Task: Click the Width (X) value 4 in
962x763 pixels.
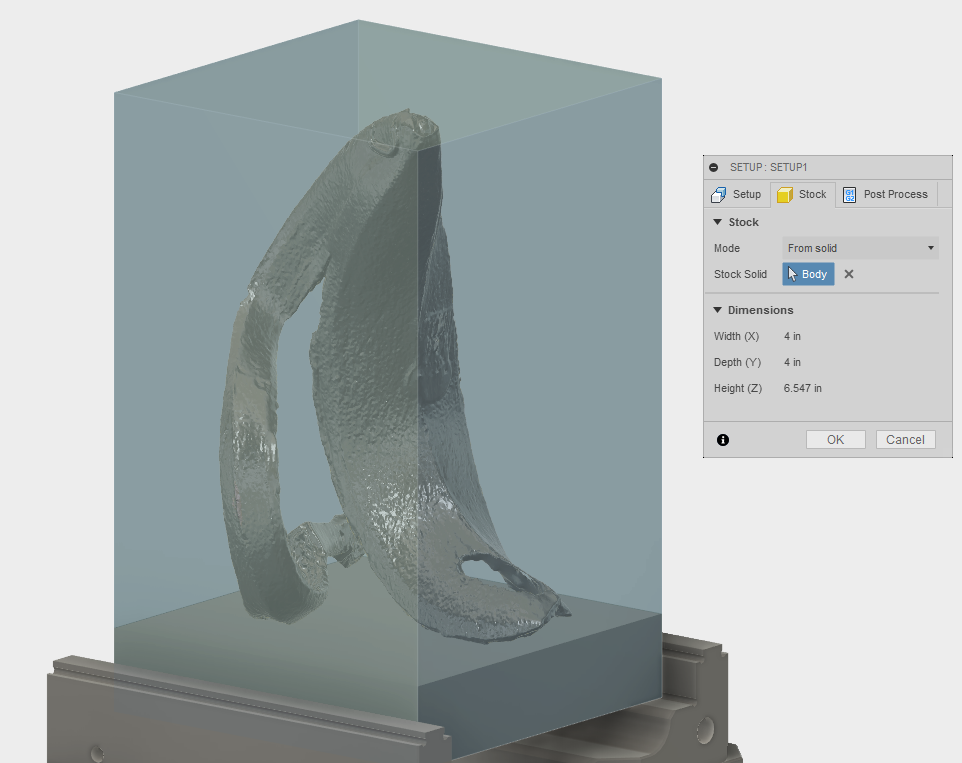Action: tap(792, 336)
